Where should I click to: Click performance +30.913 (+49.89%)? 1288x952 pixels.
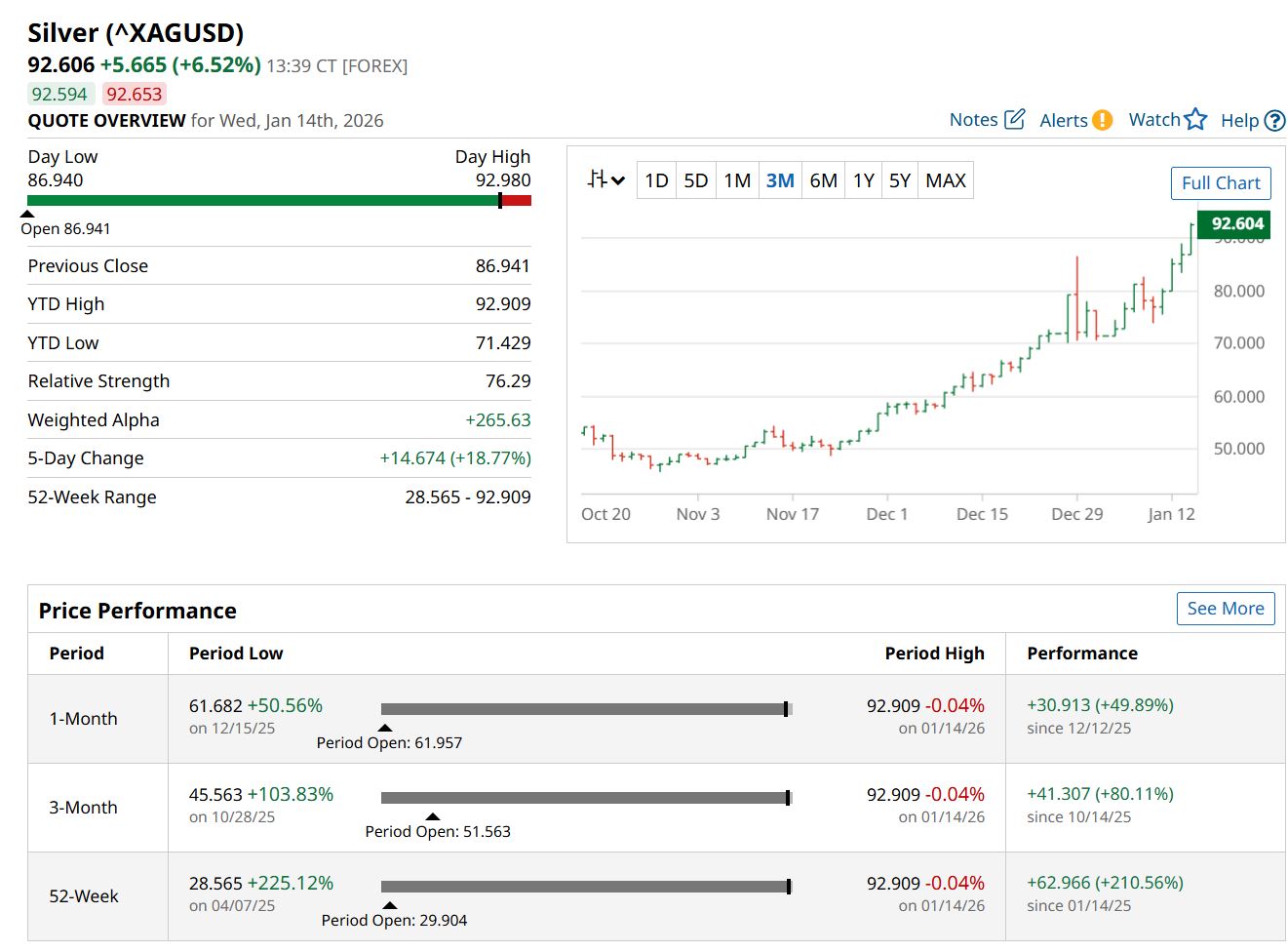(1100, 705)
